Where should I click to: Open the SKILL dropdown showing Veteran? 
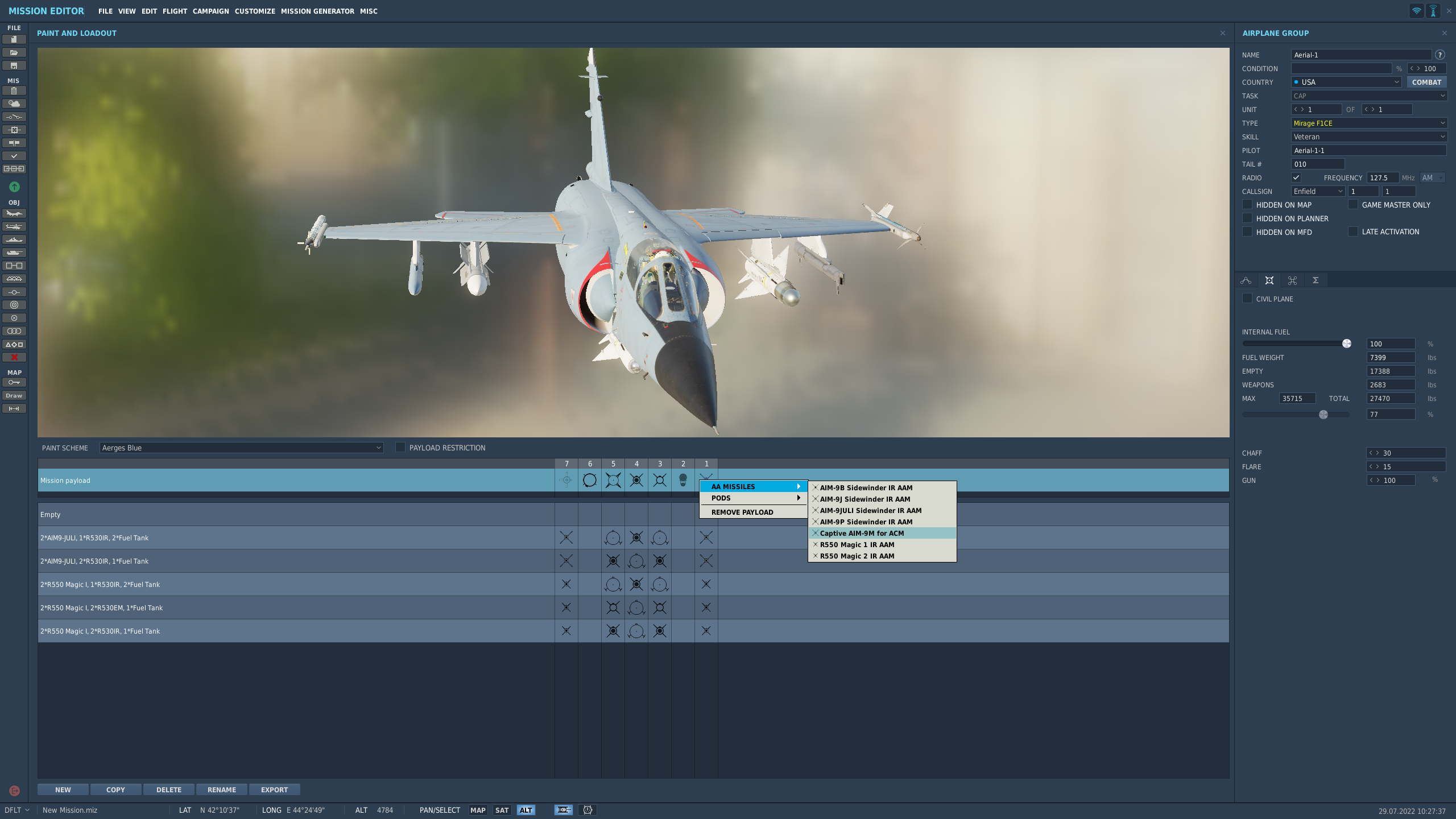point(1368,136)
